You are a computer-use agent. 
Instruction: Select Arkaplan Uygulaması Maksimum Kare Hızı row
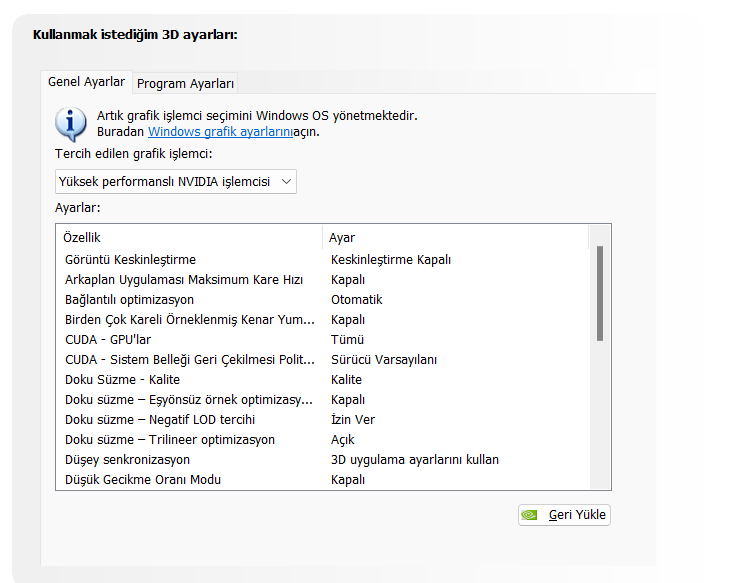tap(324, 280)
